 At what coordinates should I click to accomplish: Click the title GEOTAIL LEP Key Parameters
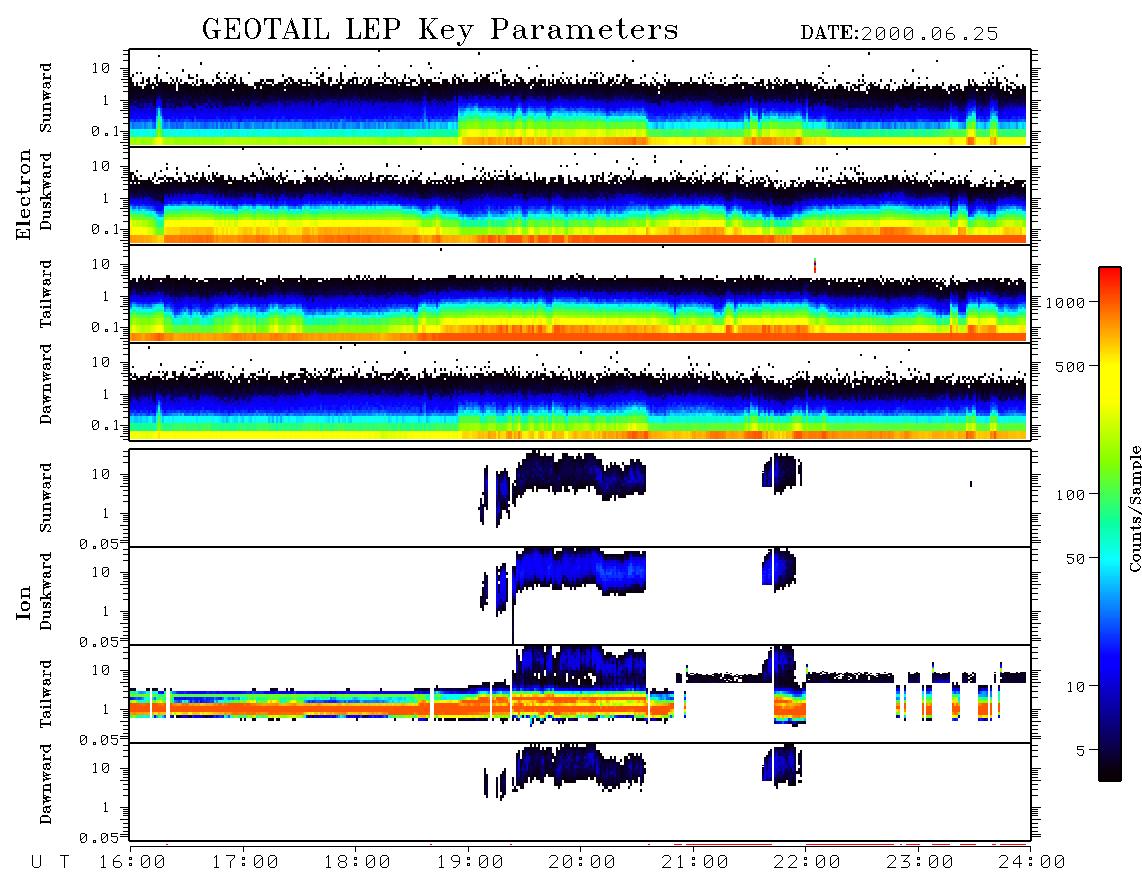point(440,30)
